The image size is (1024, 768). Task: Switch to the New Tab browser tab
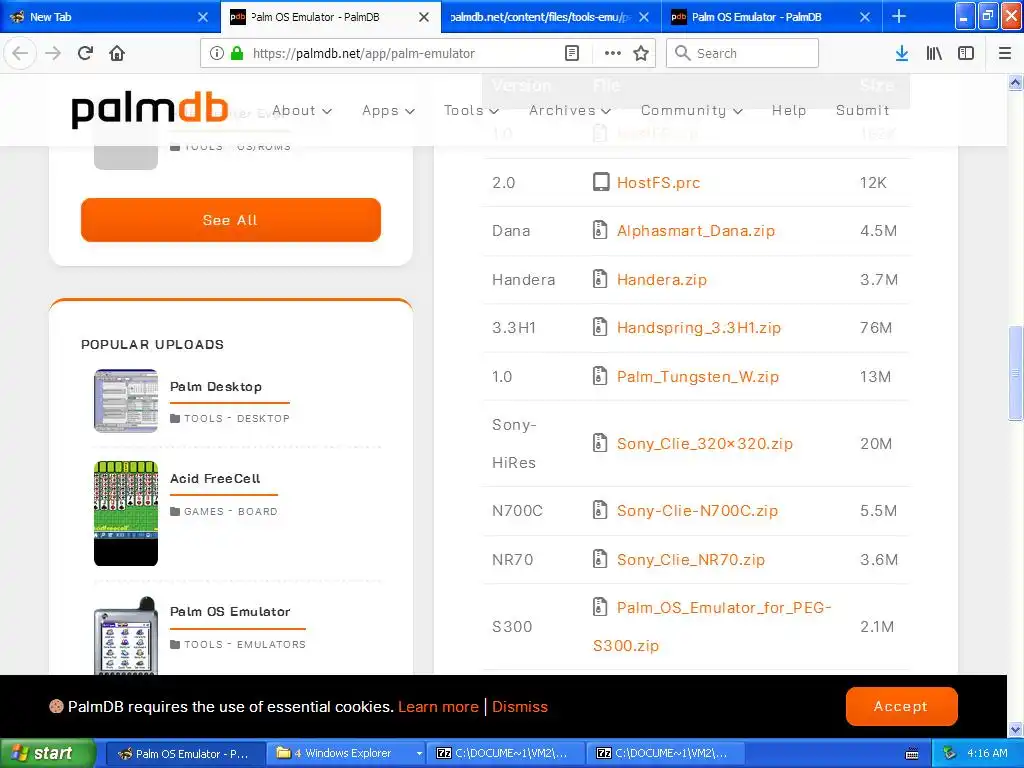[104, 17]
